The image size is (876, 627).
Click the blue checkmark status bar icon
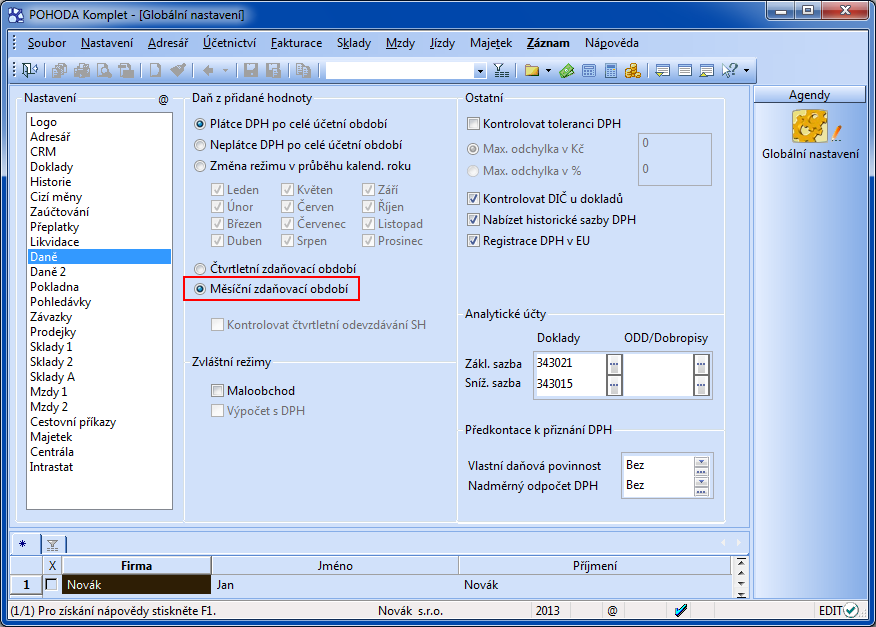click(680, 610)
